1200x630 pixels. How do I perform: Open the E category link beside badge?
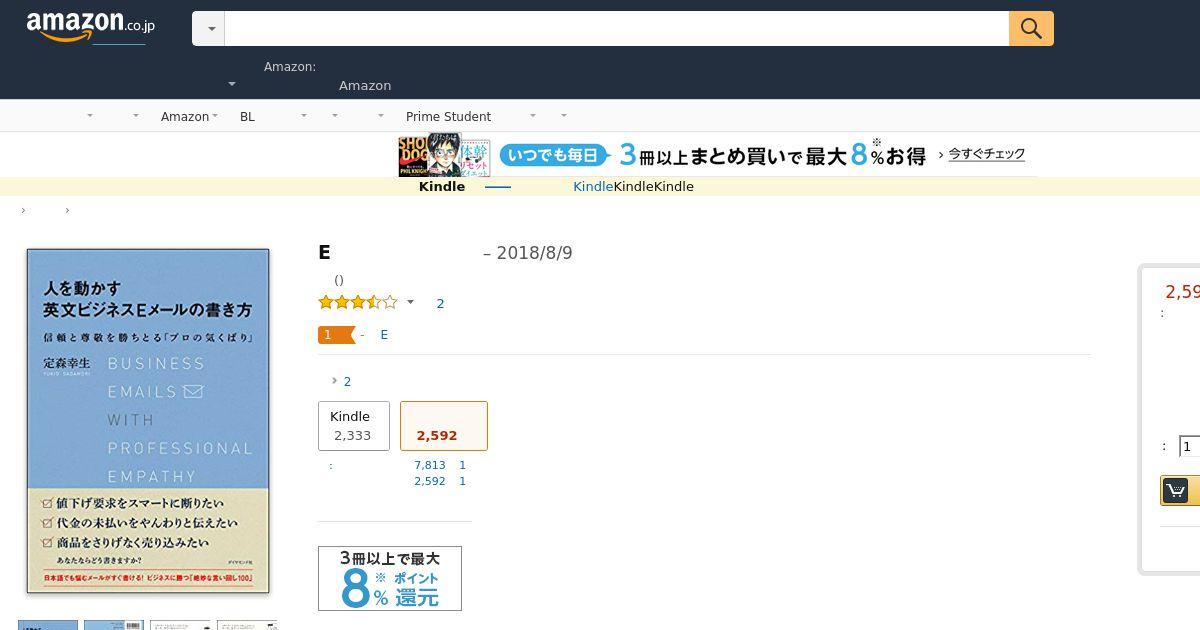[384, 335]
